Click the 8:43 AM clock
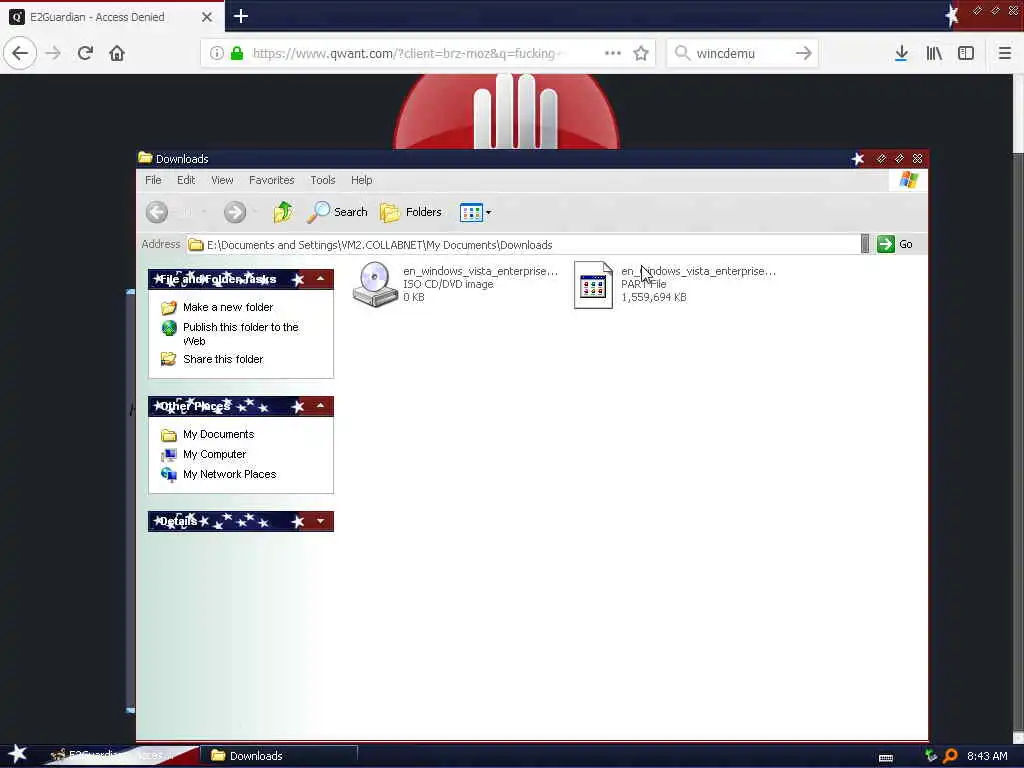The image size is (1024, 768). pyautogui.click(x=987, y=756)
